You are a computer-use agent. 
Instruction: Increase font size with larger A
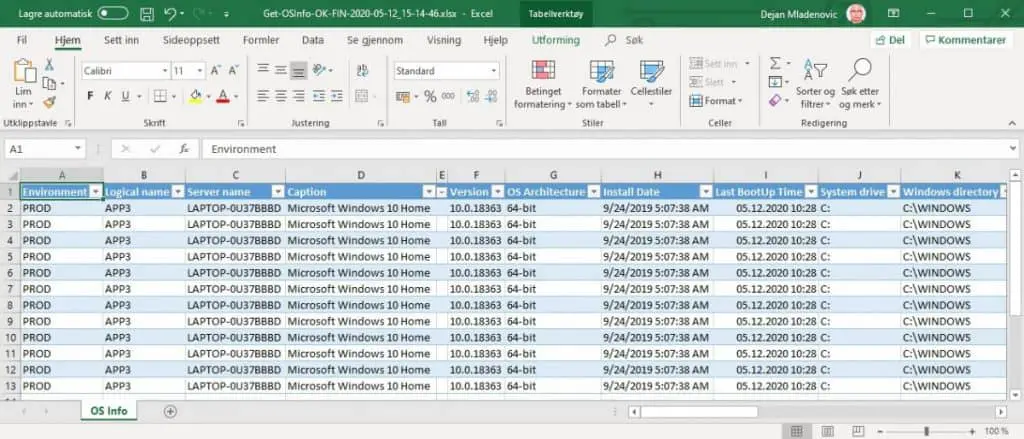pyautogui.click(x=216, y=71)
